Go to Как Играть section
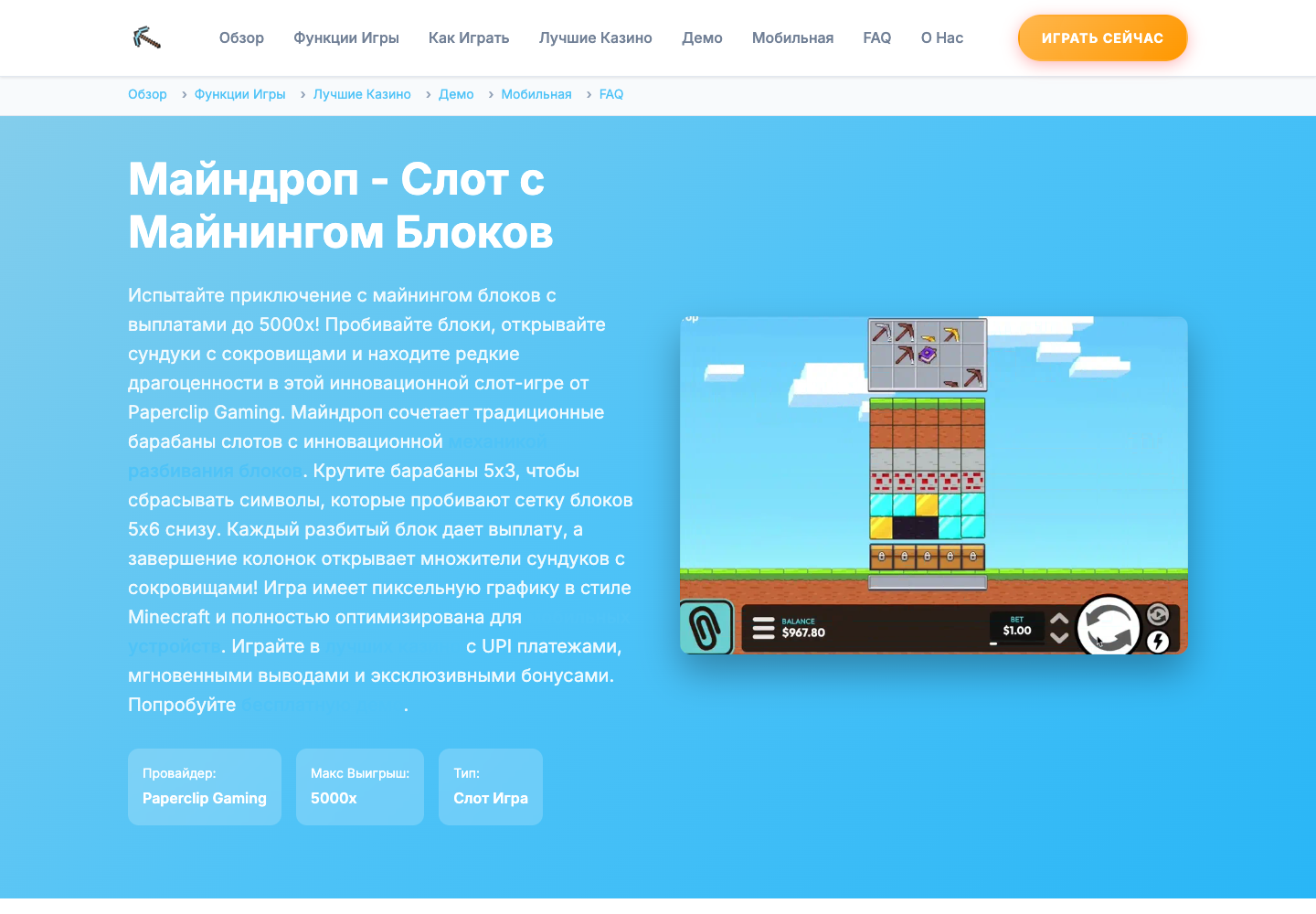This screenshot has width=1316, height=914. [469, 37]
